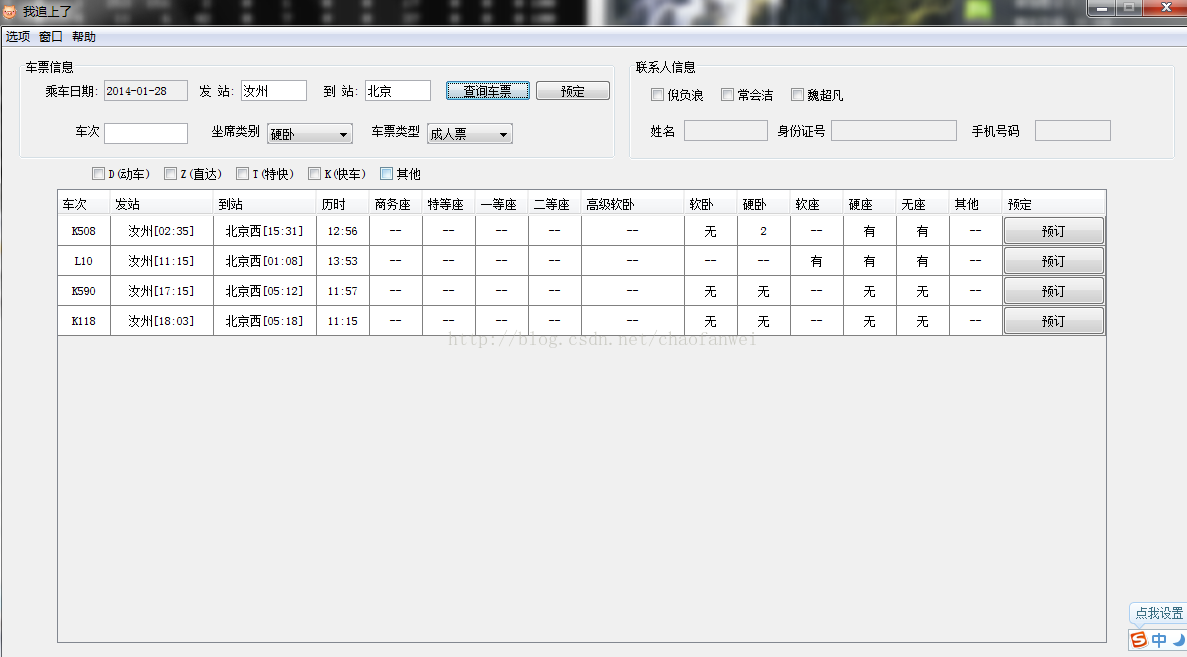Click the 硬座 column header
Screen dimensions: 1187x657
(870, 204)
